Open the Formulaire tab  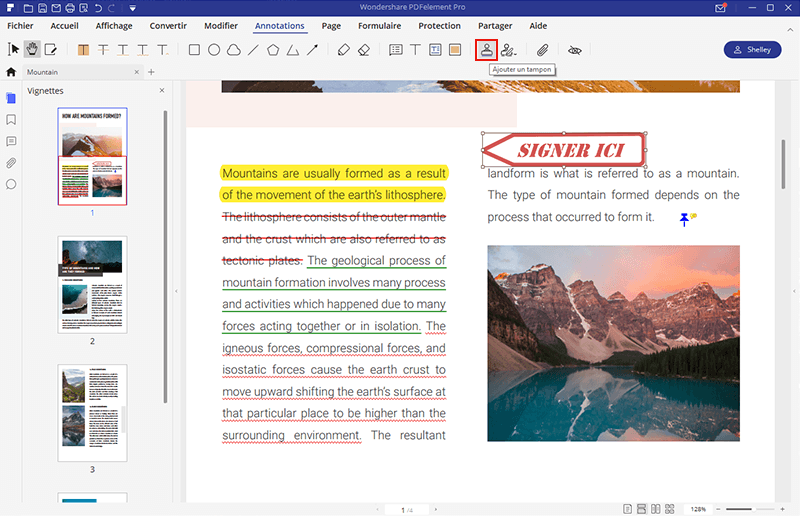(380, 26)
